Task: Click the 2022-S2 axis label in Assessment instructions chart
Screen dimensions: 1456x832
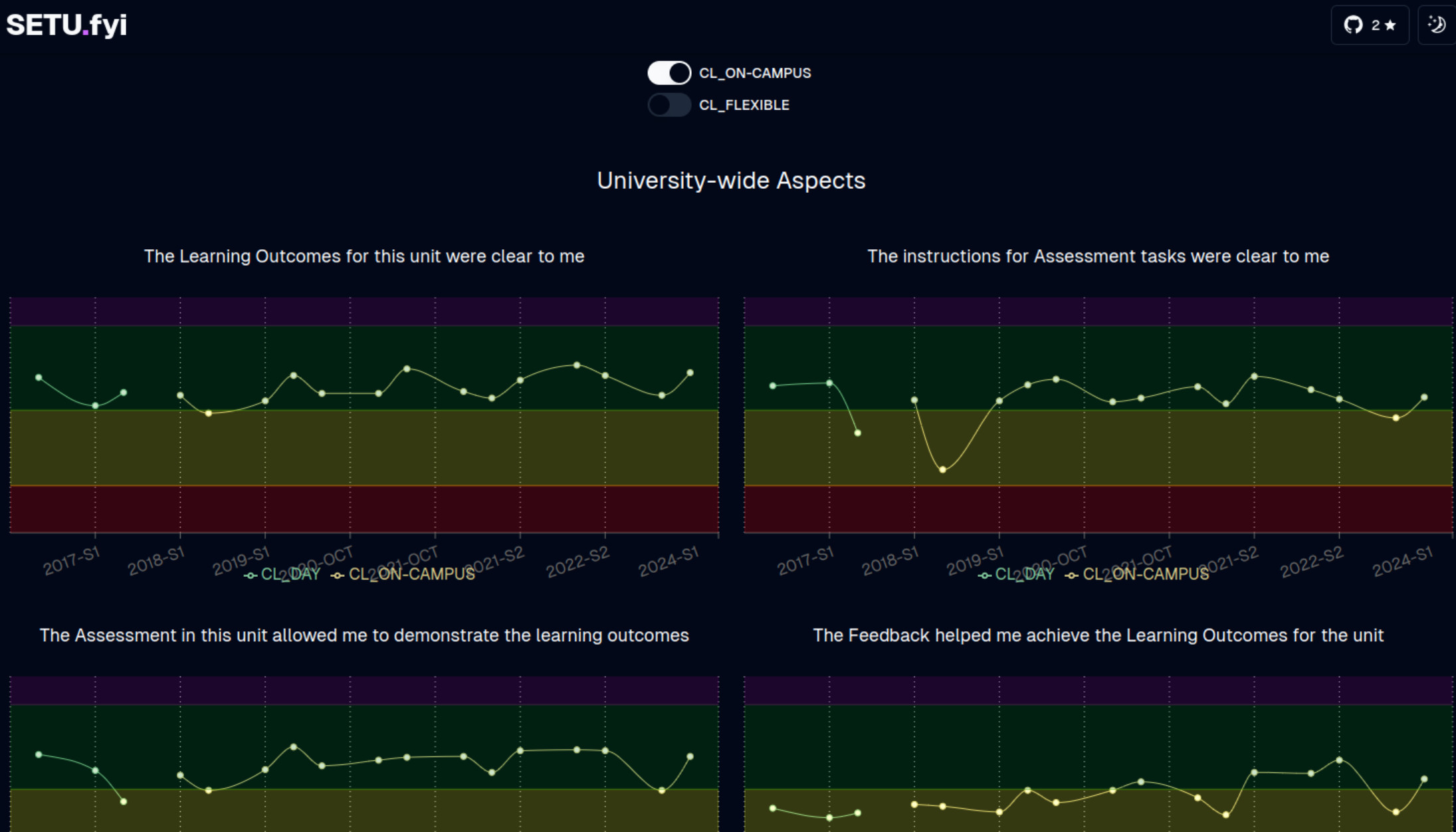Action: 1312,562
